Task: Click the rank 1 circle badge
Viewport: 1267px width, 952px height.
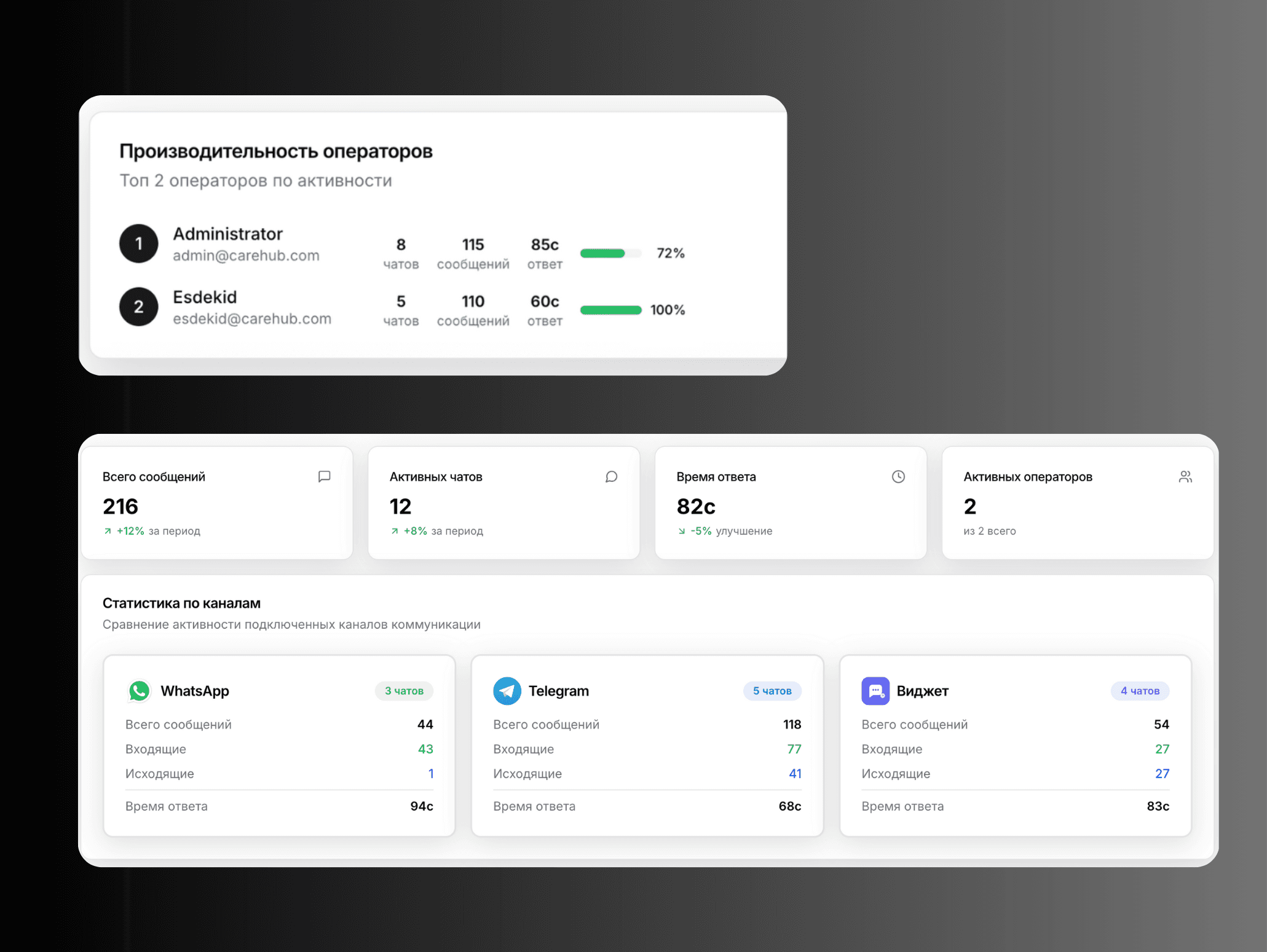Action: coord(139,243)
